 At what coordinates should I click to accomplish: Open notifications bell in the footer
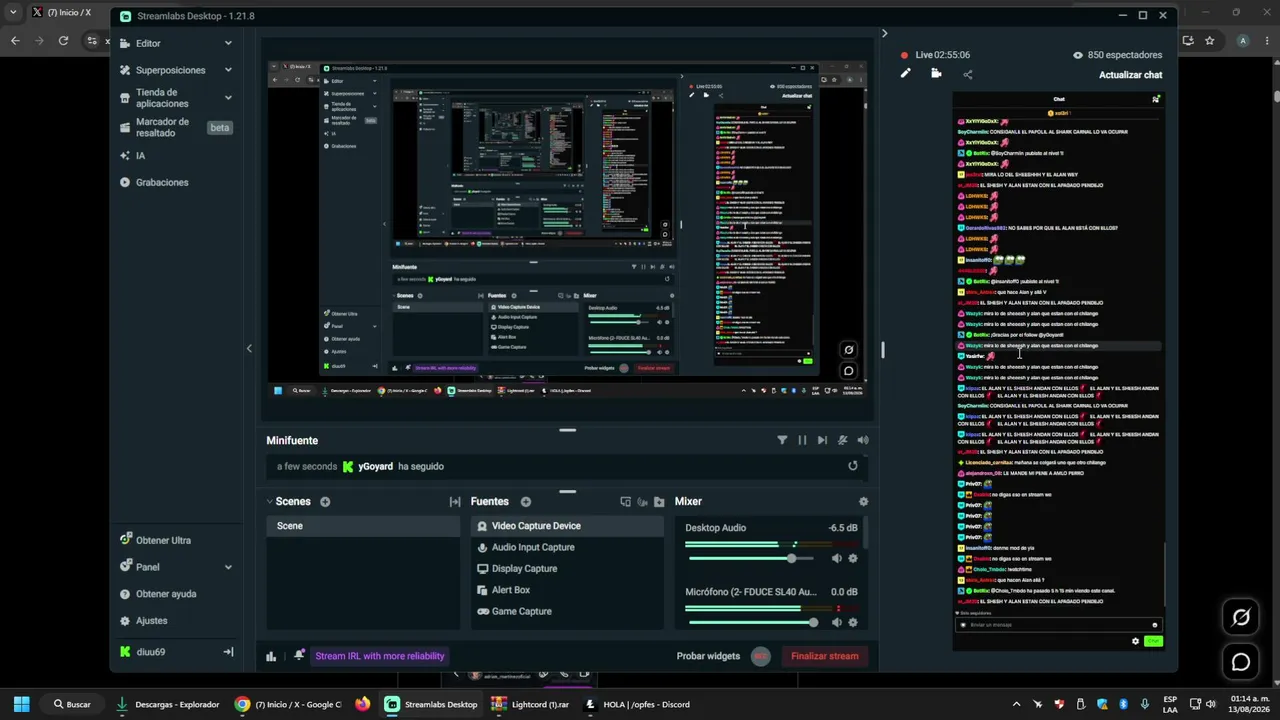(299, 656)
